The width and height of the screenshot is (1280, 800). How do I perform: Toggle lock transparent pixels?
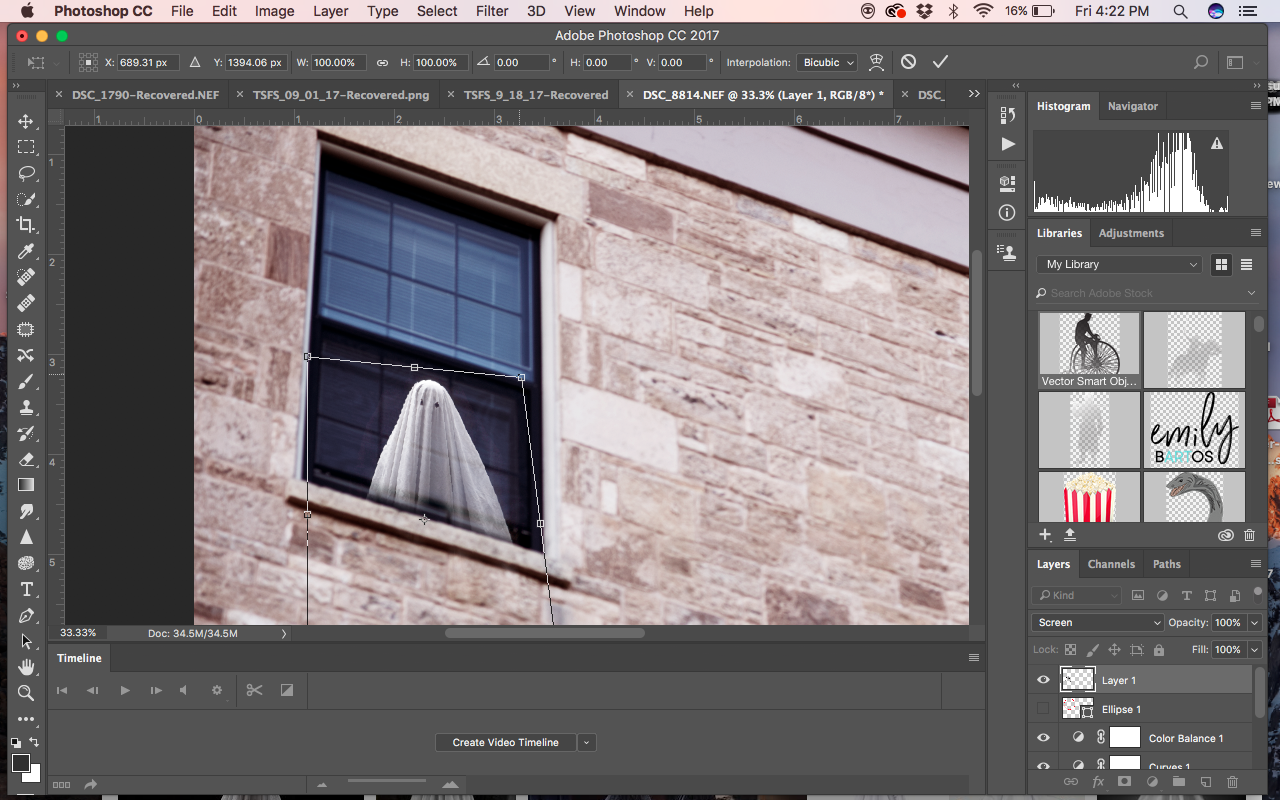[x=1071, y=650]
